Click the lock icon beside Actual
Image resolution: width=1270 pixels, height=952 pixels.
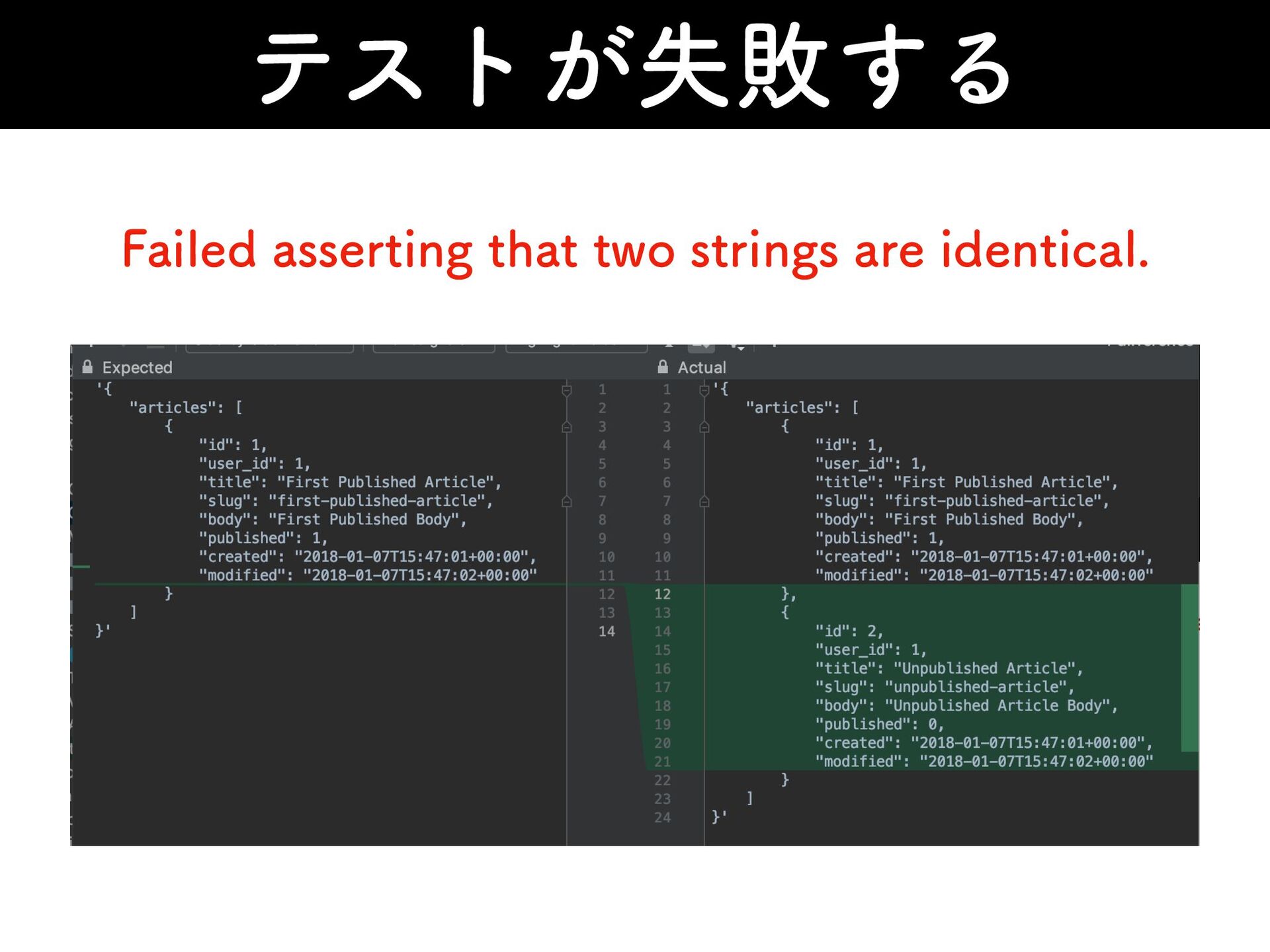tap(663, 367)
